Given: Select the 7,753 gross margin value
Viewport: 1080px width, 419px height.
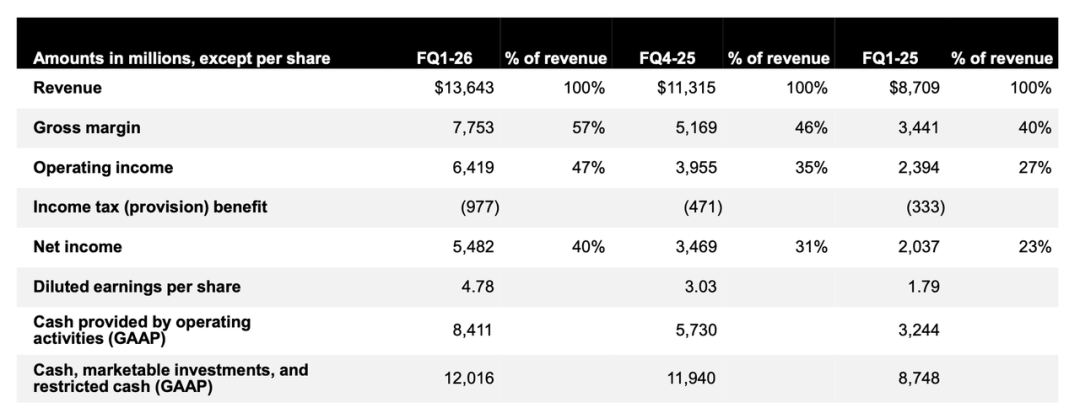Looking at the screenshot, I should 474,128.
